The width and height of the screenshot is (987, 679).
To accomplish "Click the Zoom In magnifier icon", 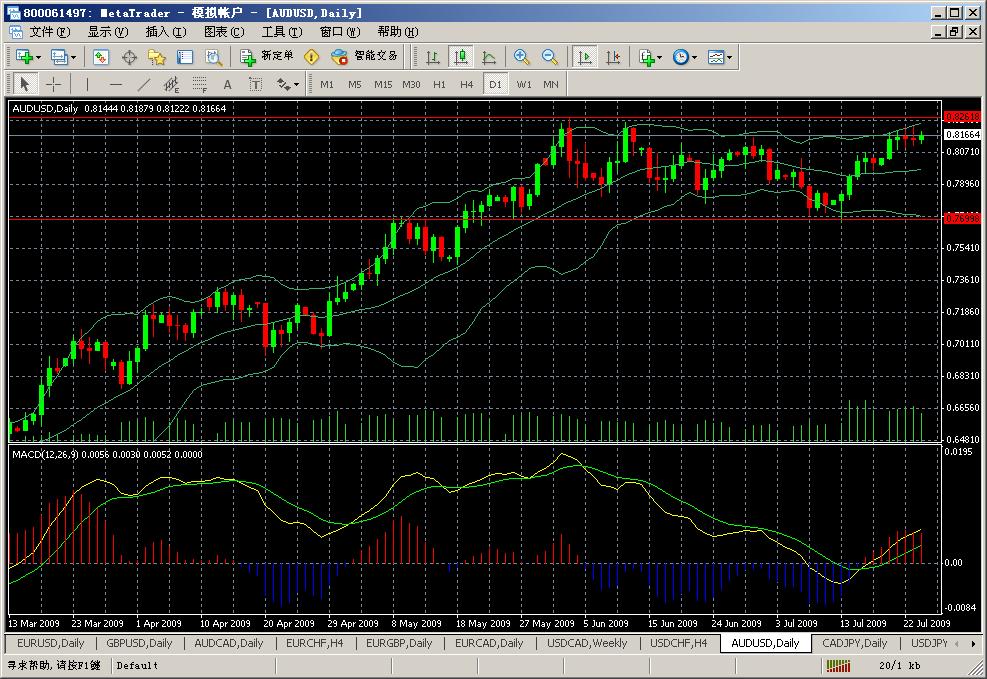I will pyautogui.click(x=521, y=57).
